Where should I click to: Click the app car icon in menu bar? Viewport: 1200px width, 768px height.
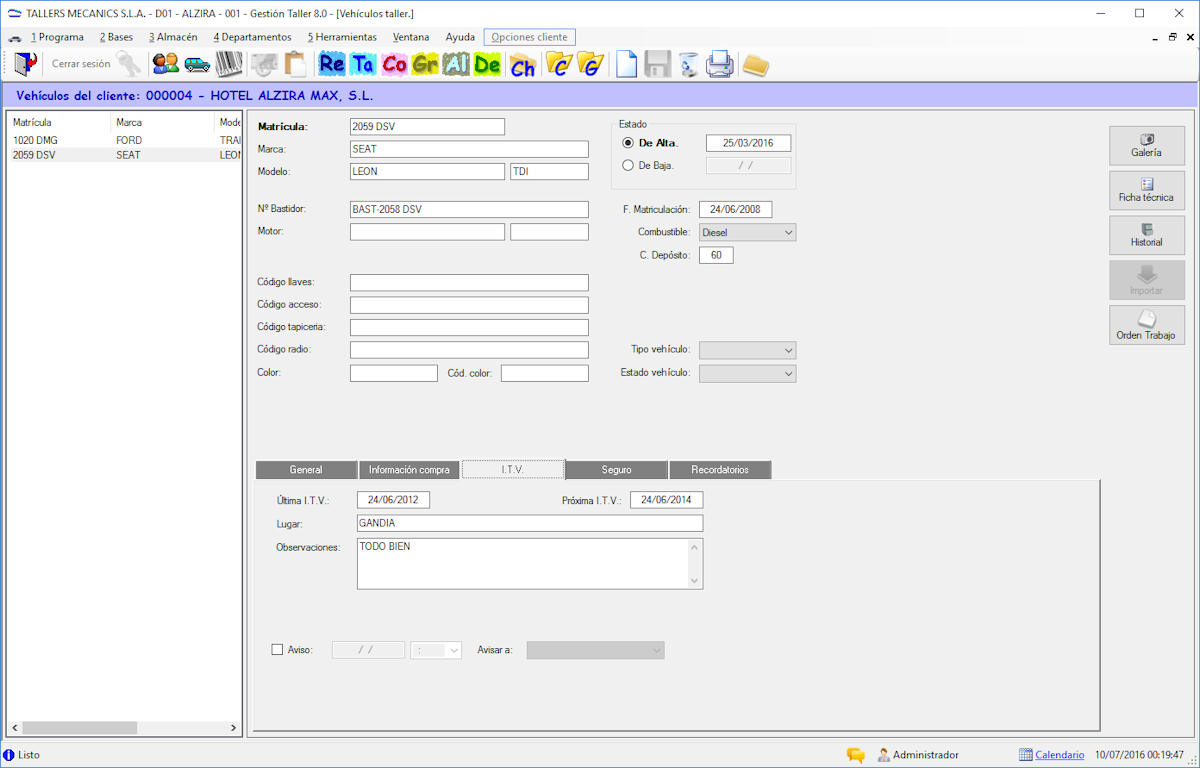[x=14, y=38]
